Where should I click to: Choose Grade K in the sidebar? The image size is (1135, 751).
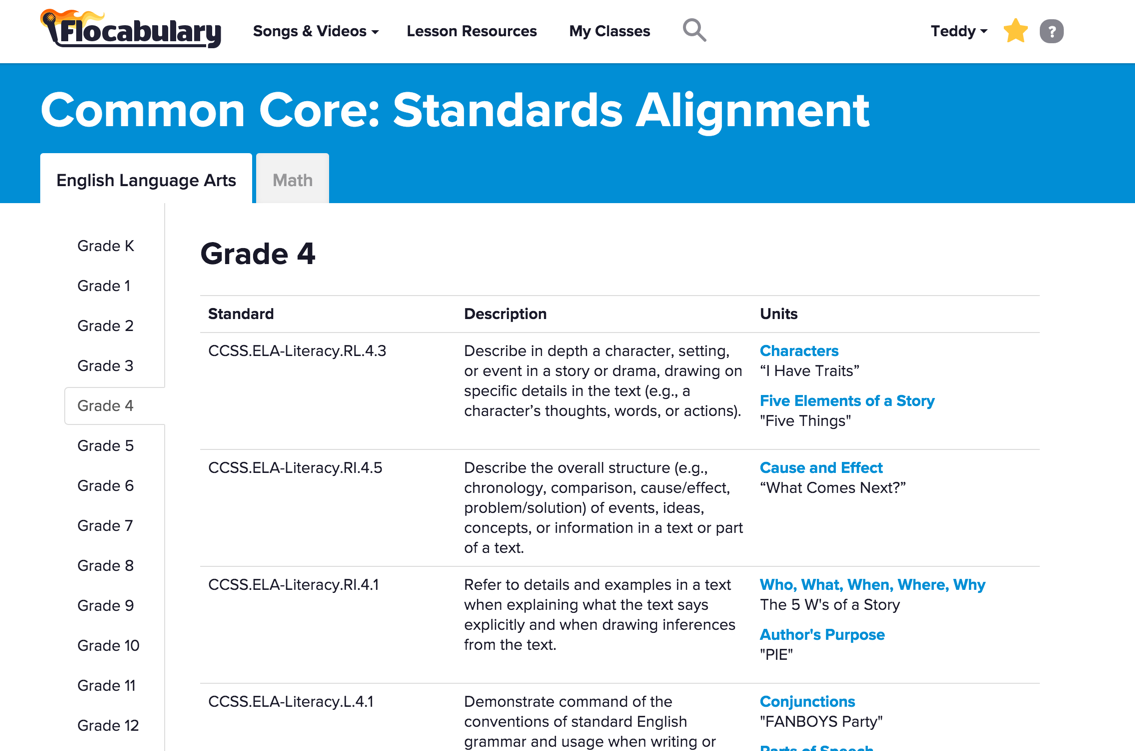pos(106,246)
